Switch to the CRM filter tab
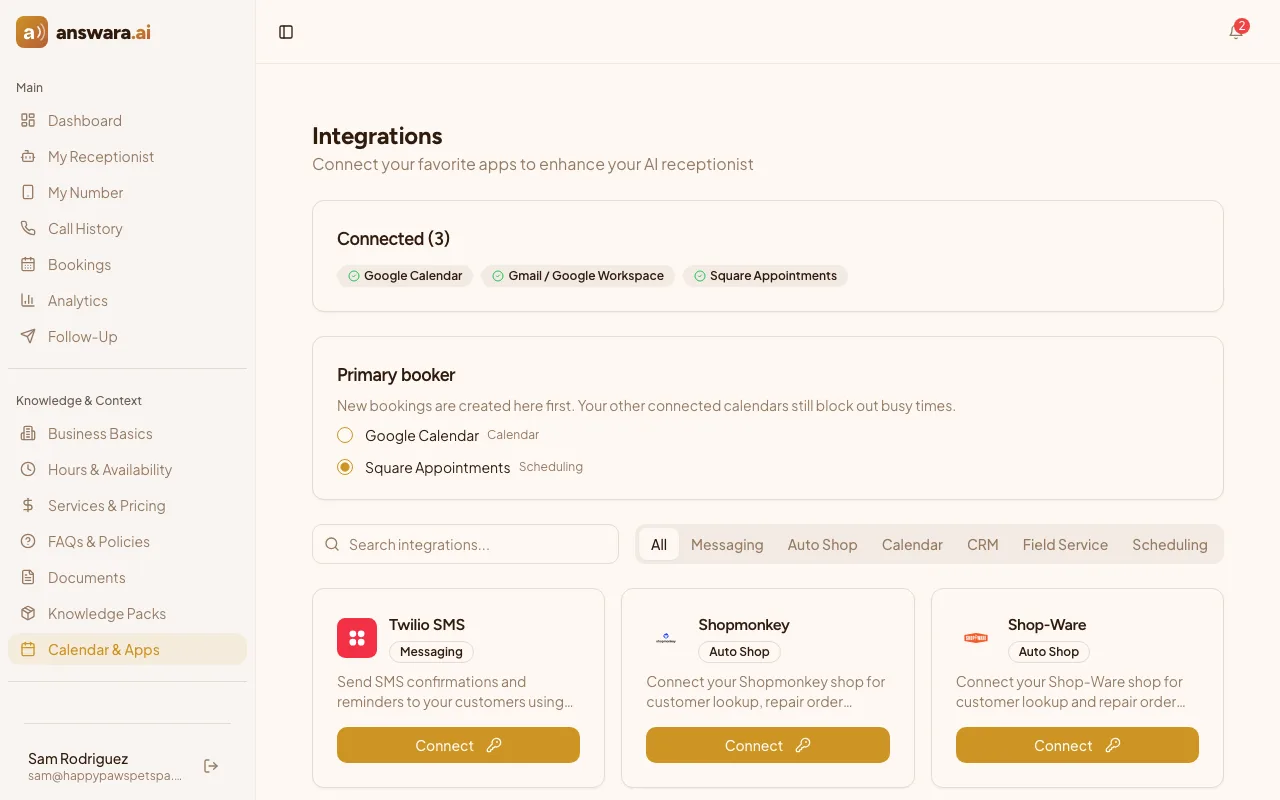 (x=983, y=544)
